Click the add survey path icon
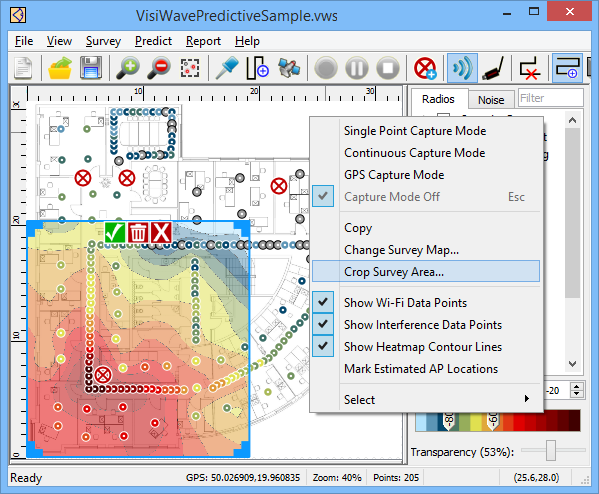 [257, 69]
